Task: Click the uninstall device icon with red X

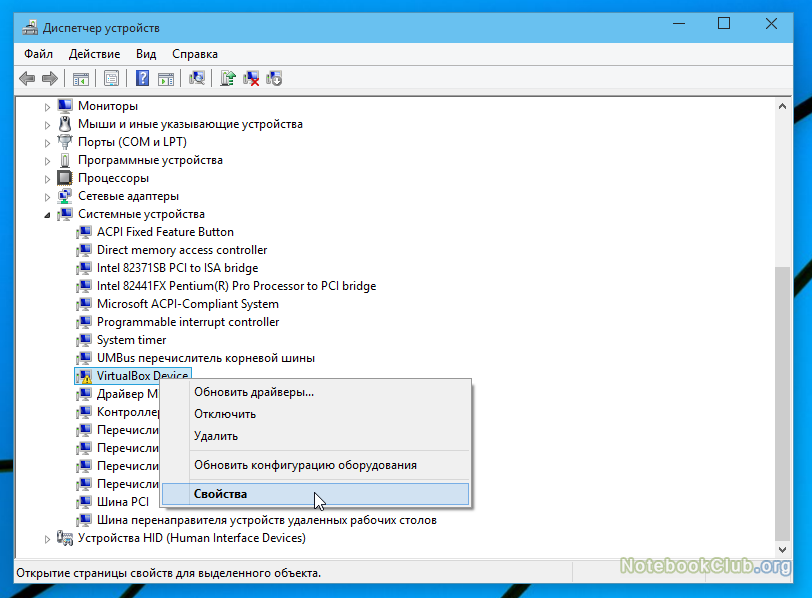Action: (x=251, y=78)
